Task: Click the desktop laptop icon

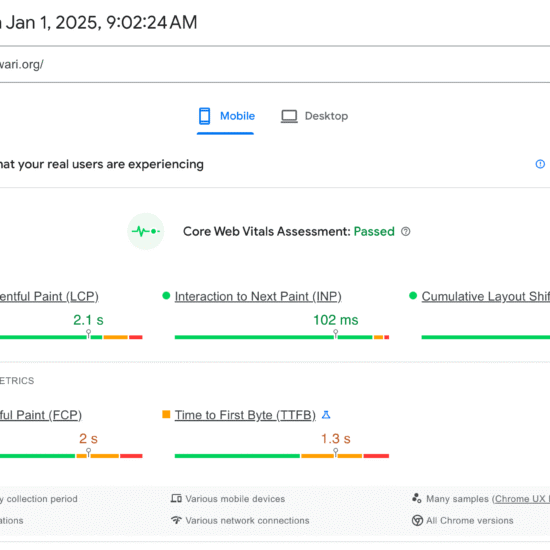Action: pyautogui.click(x=289, y=116)
